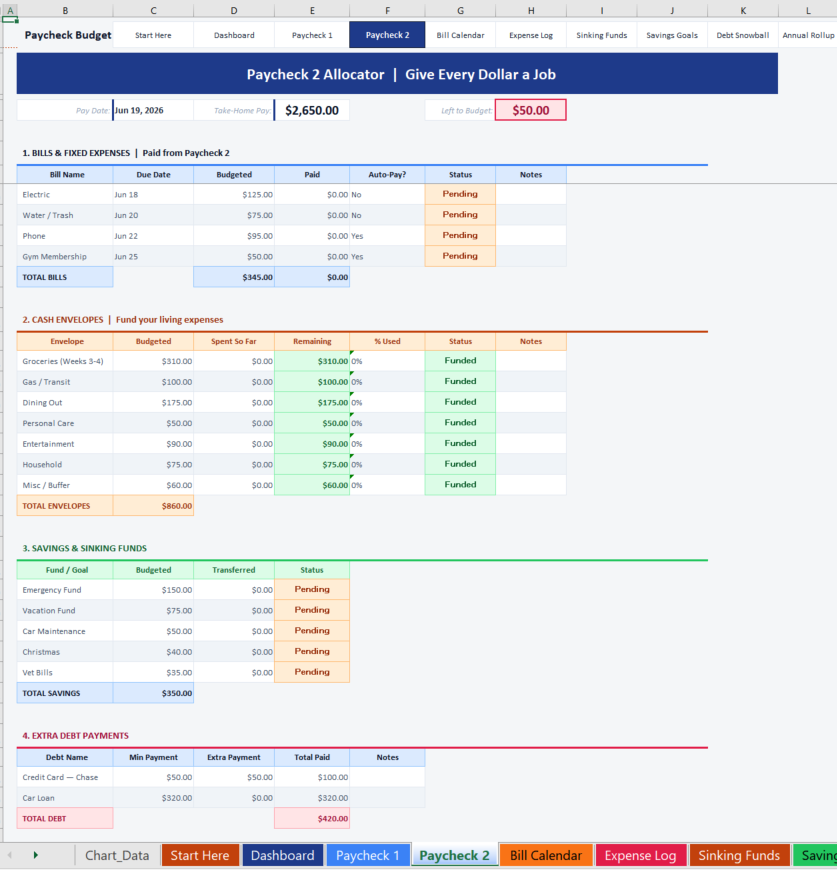Open the Annual Rollup navigation link
The height and width of the screenshot is (870, 837).
808,35
